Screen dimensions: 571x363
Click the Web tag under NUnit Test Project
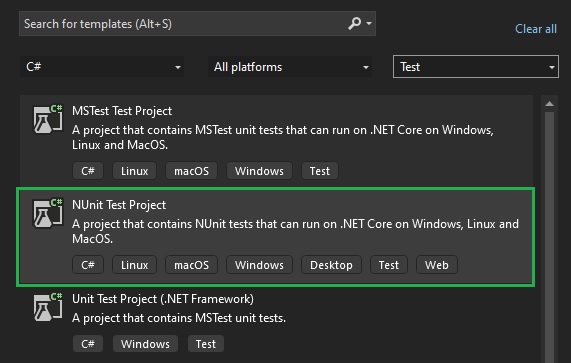[x=437, y=265]
